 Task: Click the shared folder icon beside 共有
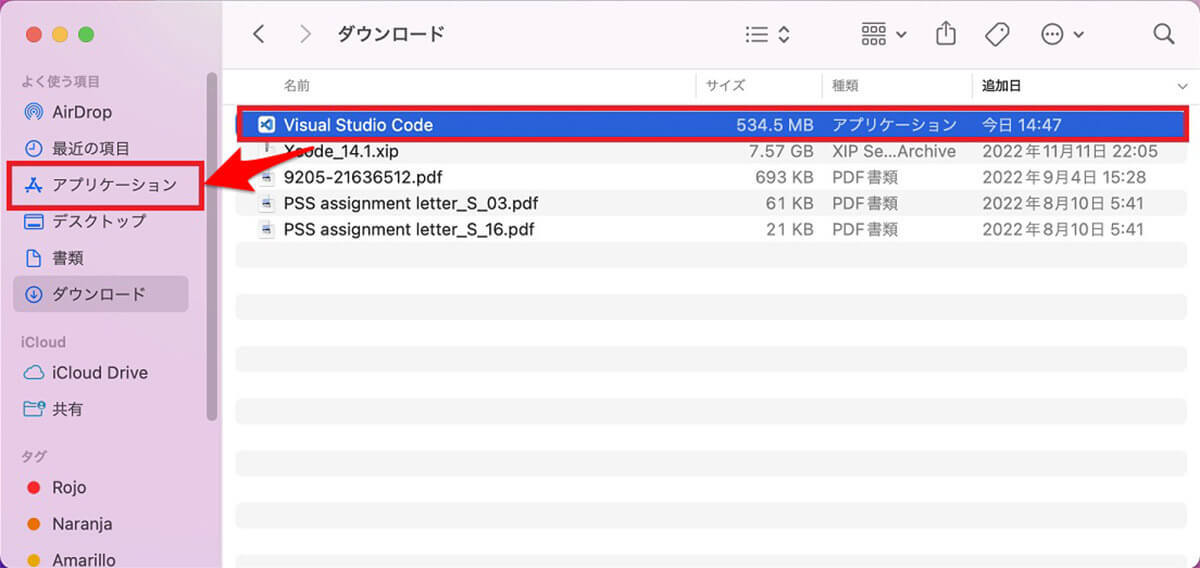point(33,409)
